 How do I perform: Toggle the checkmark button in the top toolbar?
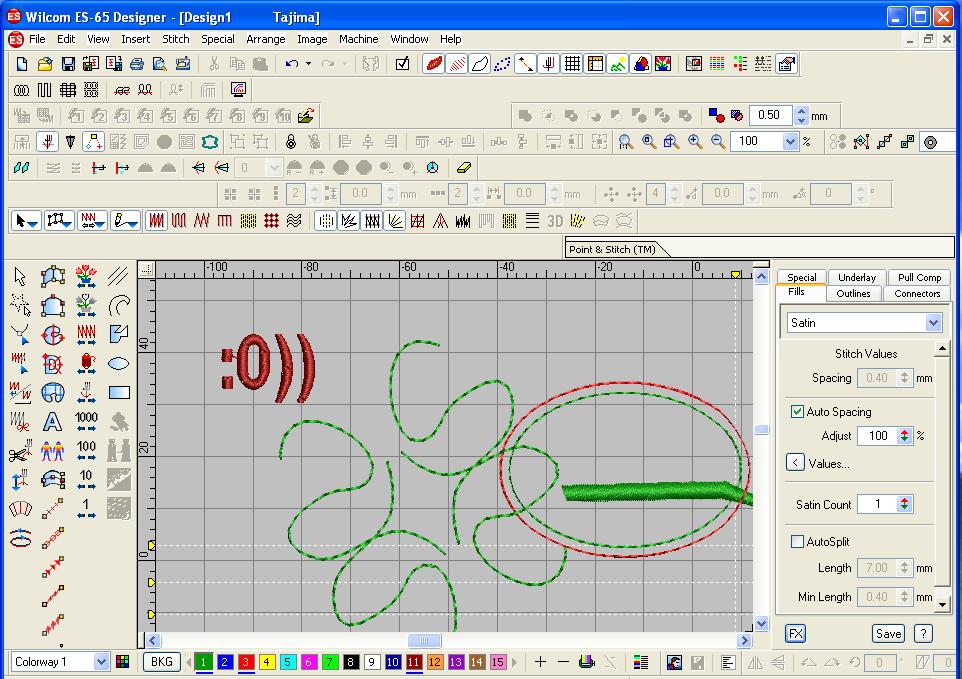(402, 64)
